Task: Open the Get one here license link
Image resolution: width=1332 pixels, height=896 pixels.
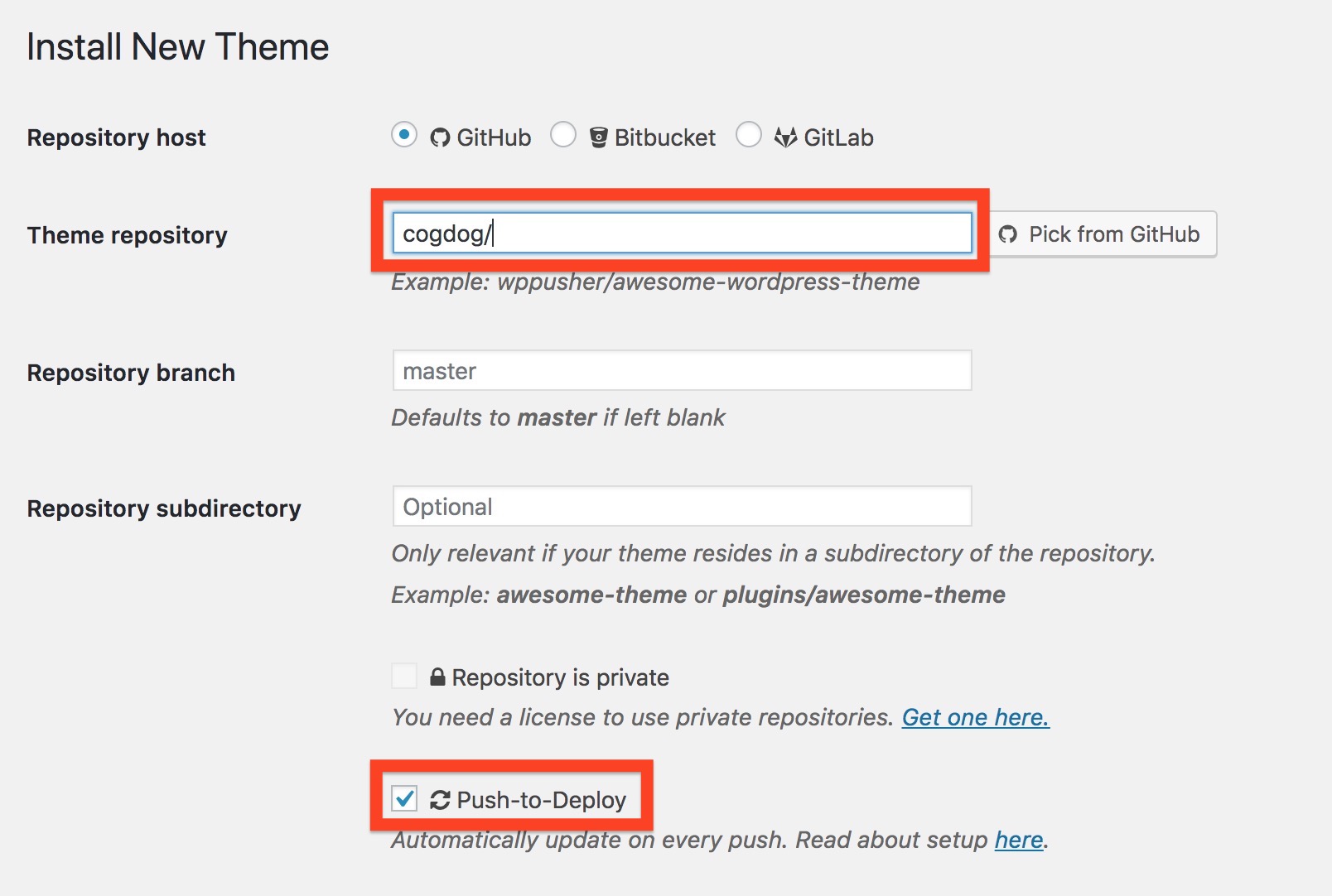Action: point(975,717)
